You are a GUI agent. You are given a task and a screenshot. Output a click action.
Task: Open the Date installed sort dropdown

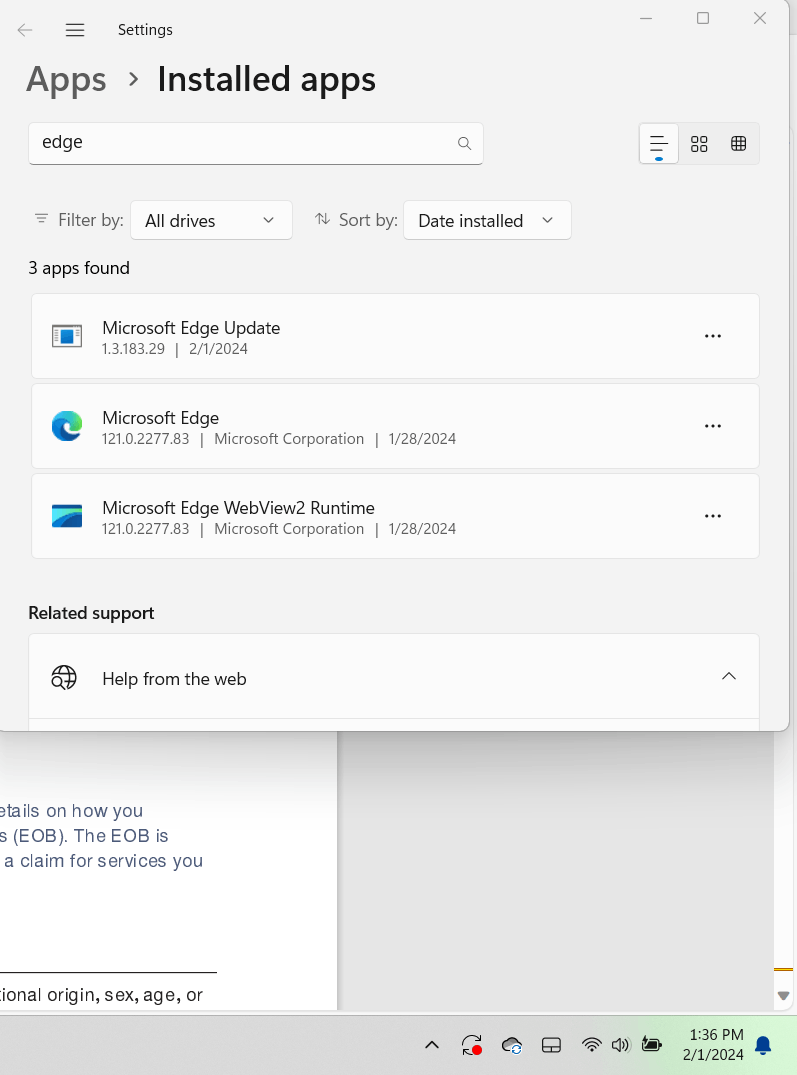tap(487, 220)
